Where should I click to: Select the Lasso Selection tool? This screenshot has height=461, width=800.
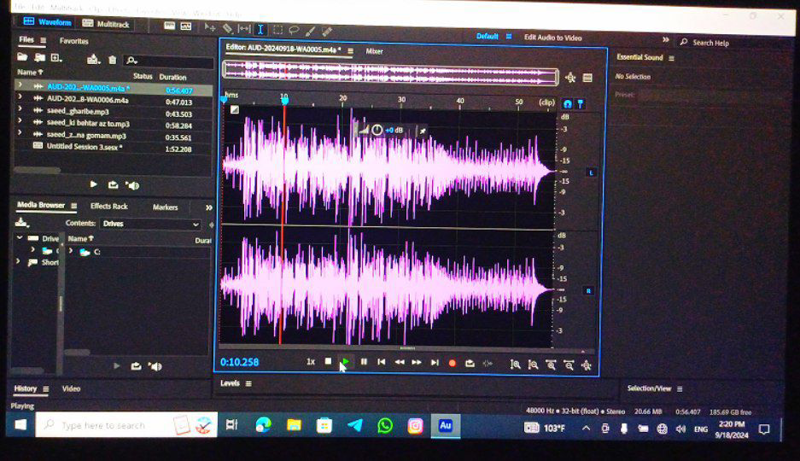tap(294, 29)
